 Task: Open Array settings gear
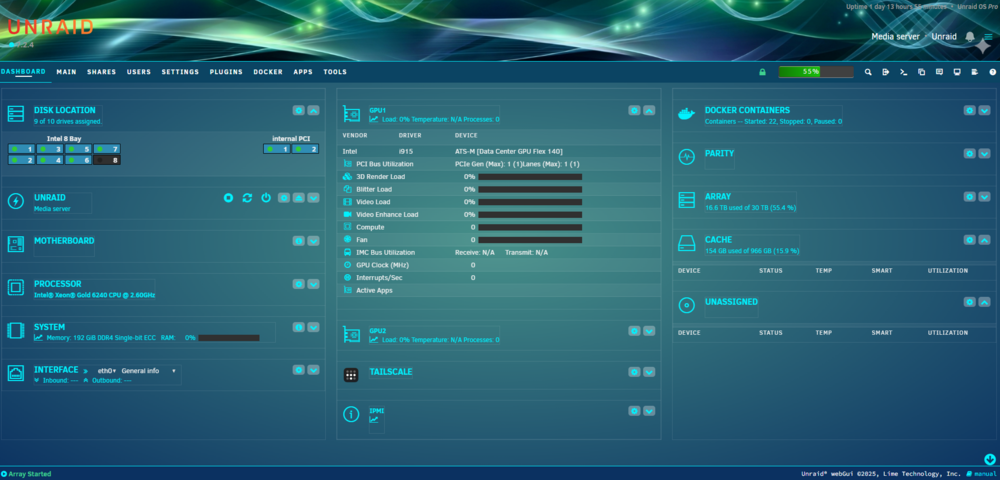point(969,197)
